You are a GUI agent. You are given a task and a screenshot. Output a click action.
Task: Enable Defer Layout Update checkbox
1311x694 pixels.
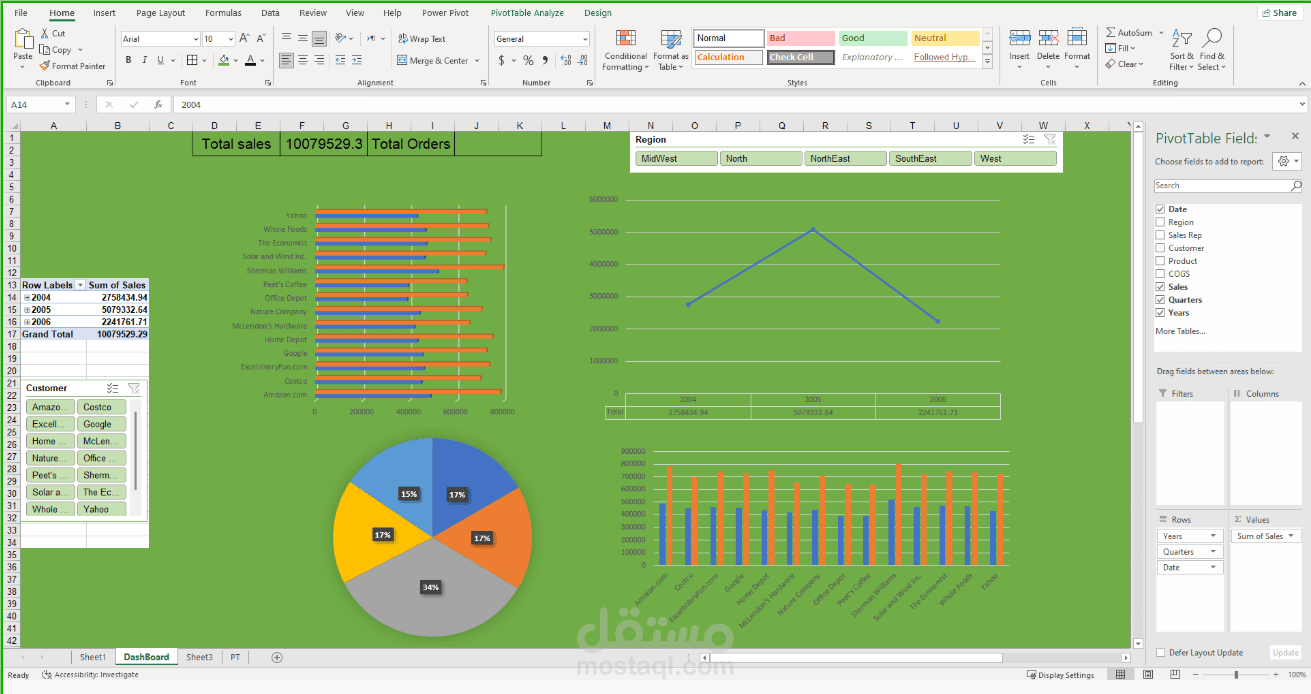click(x=1160, y=652)
